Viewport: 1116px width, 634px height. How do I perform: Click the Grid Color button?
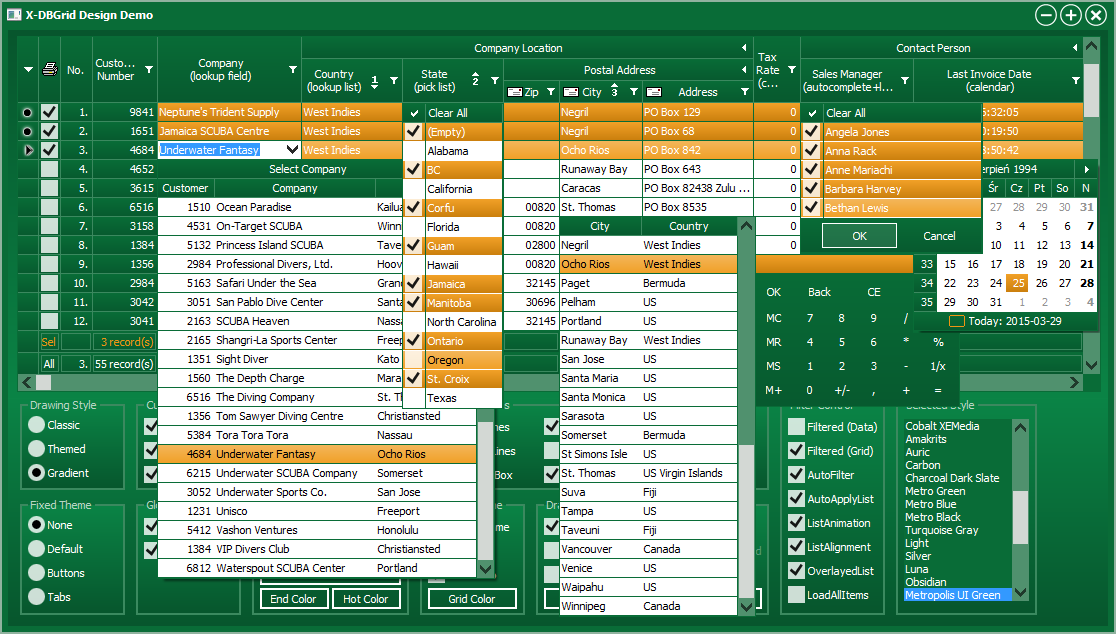pos(472,599)
